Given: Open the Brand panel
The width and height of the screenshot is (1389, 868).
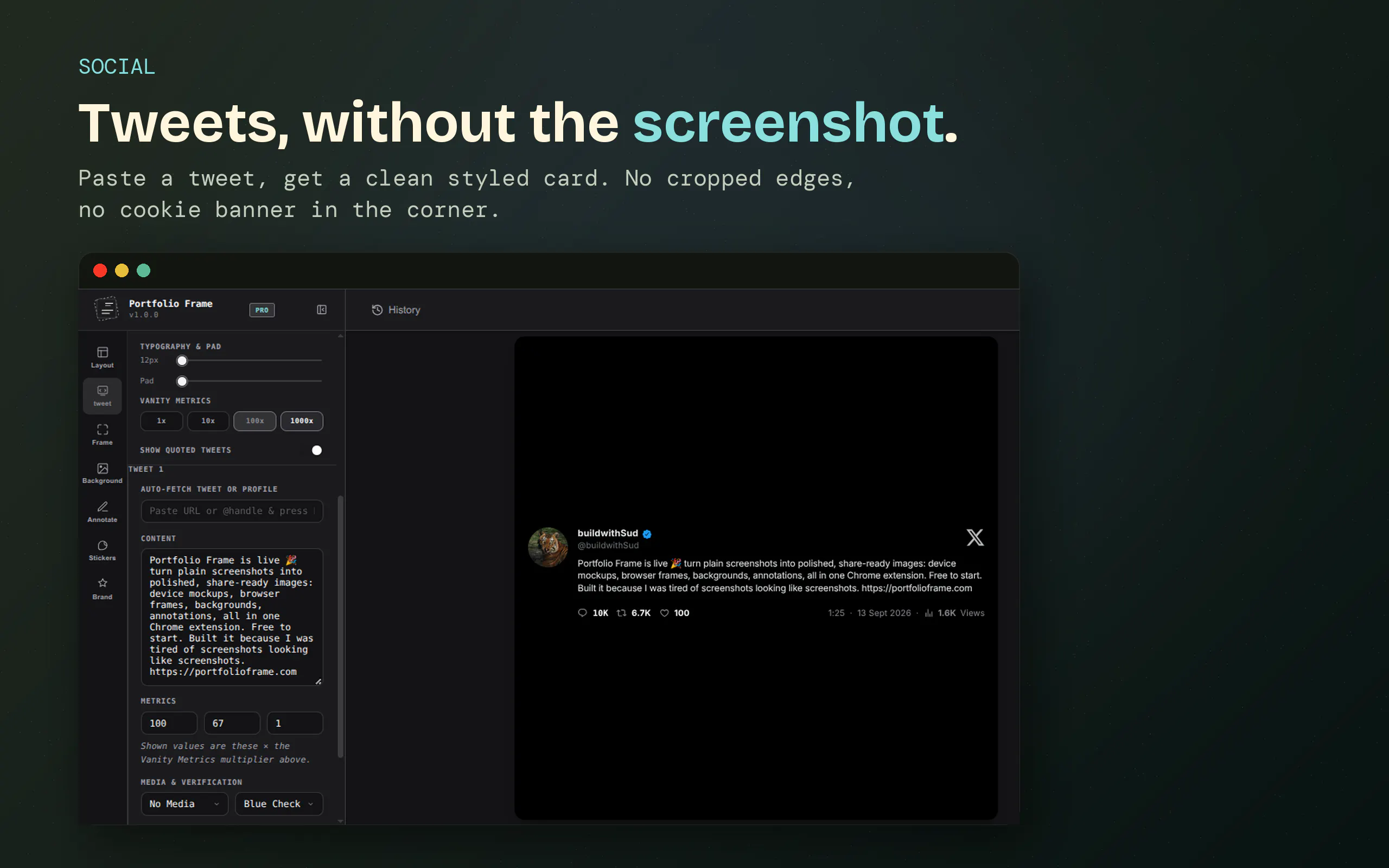Looking at the screenshot, I should [x=102, y=589].
